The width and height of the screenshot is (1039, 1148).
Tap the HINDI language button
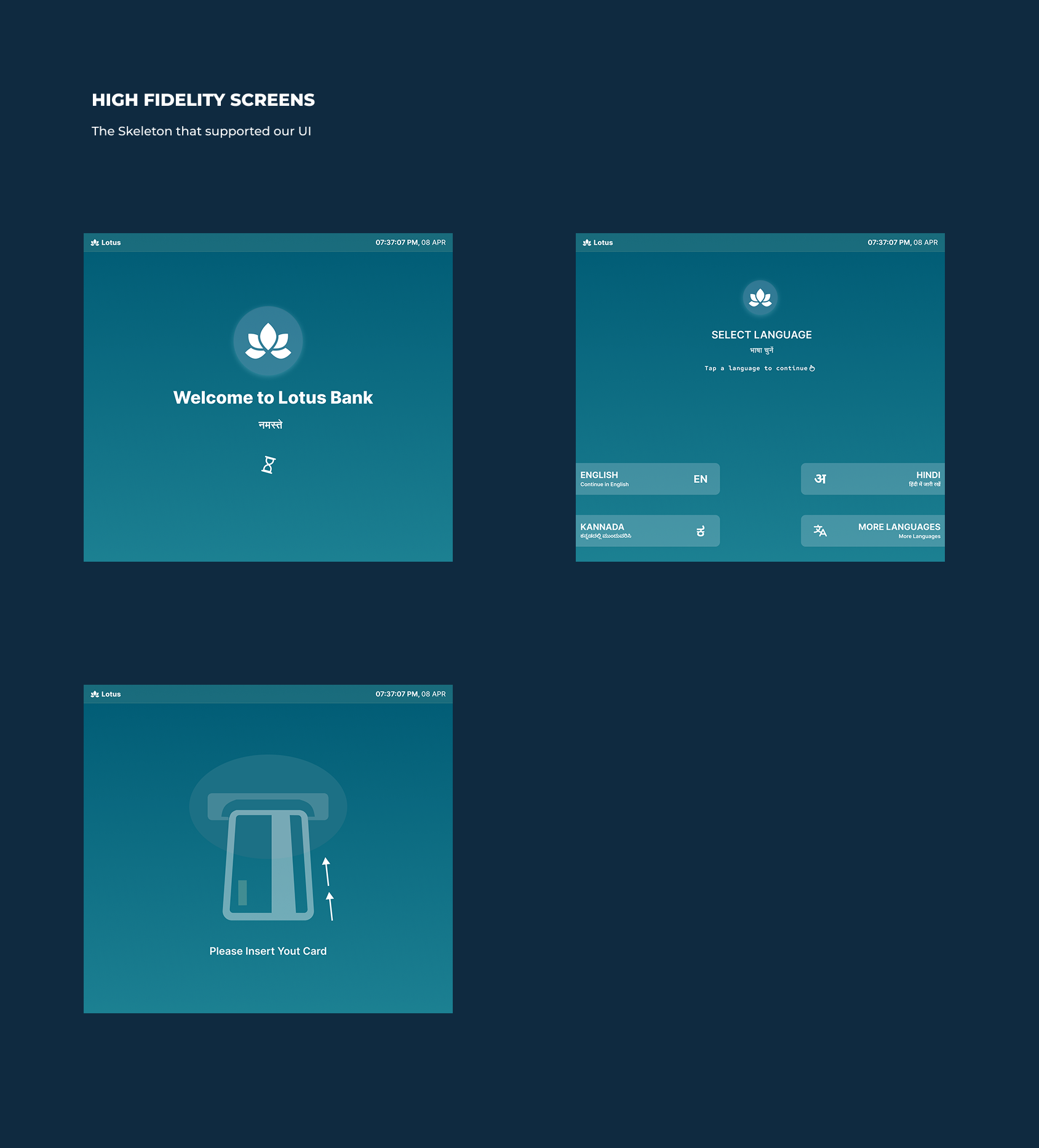(x=872, y=479)
